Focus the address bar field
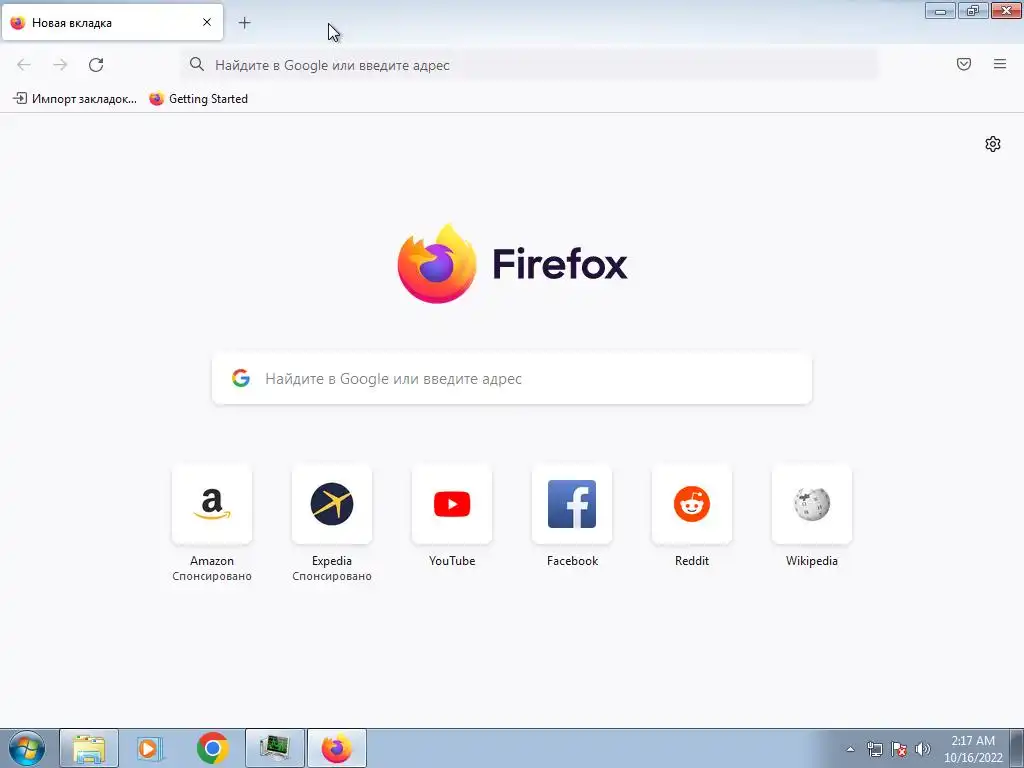The width and height of the screenshot is (1024, 768). 530,65
